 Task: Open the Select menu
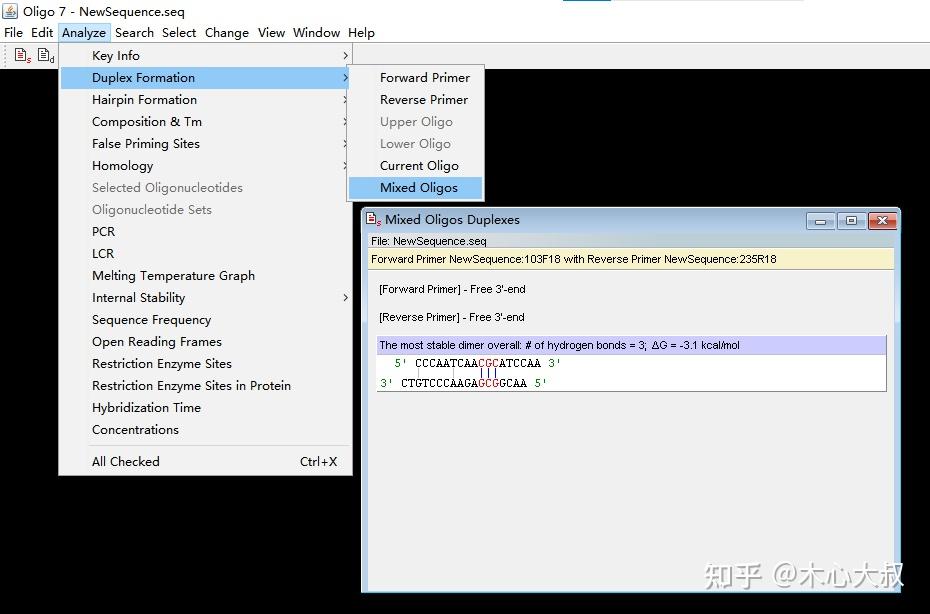tap(179, 33)
